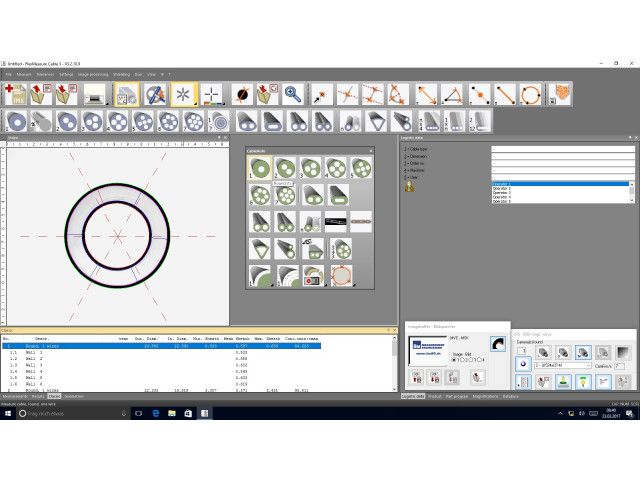Select the triangle measurement tool
The image size is (640, 480).
tap(452, 95)
